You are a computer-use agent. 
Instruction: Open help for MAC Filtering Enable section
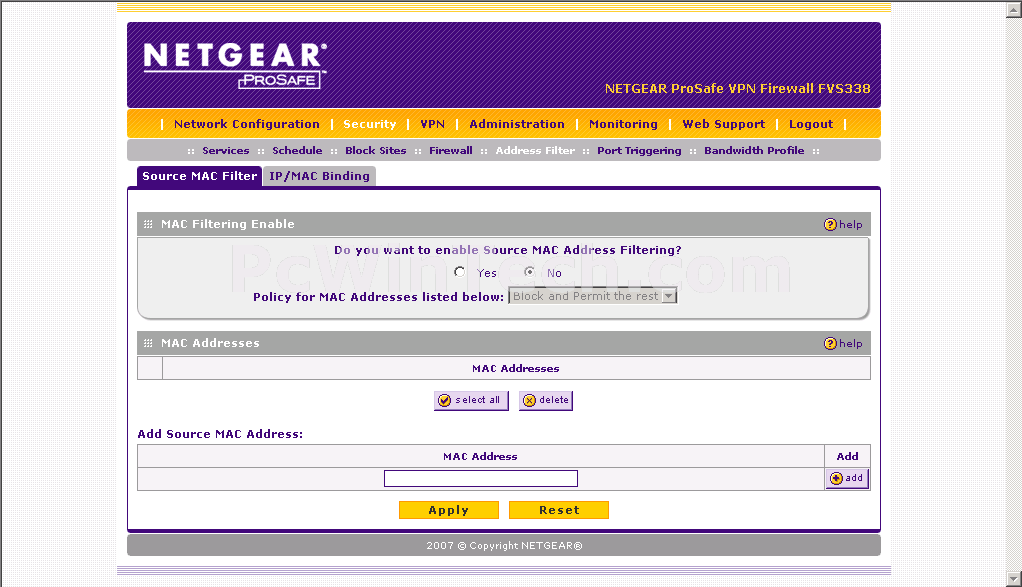coord(843,224)
